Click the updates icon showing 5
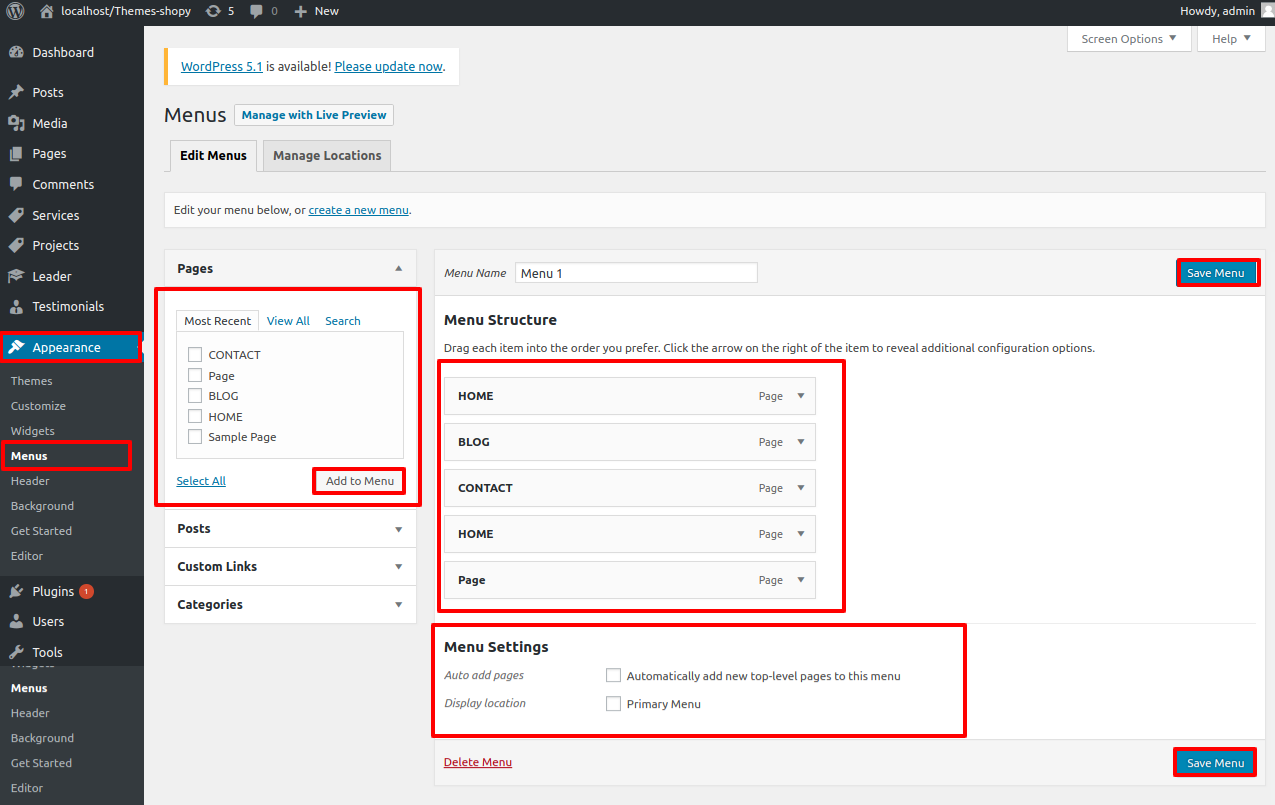This screenshot has width=1275, height=805. pos(213,11)
